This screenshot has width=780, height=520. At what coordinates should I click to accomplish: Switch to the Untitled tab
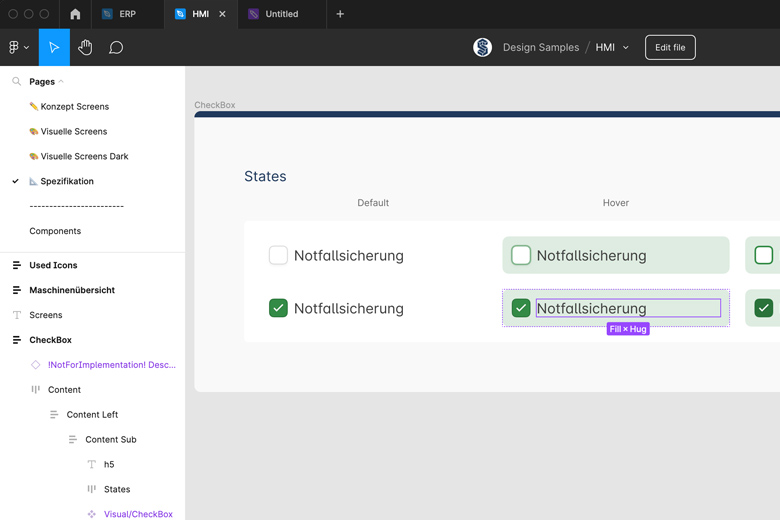pyautogui.click(x=282, y=14)
